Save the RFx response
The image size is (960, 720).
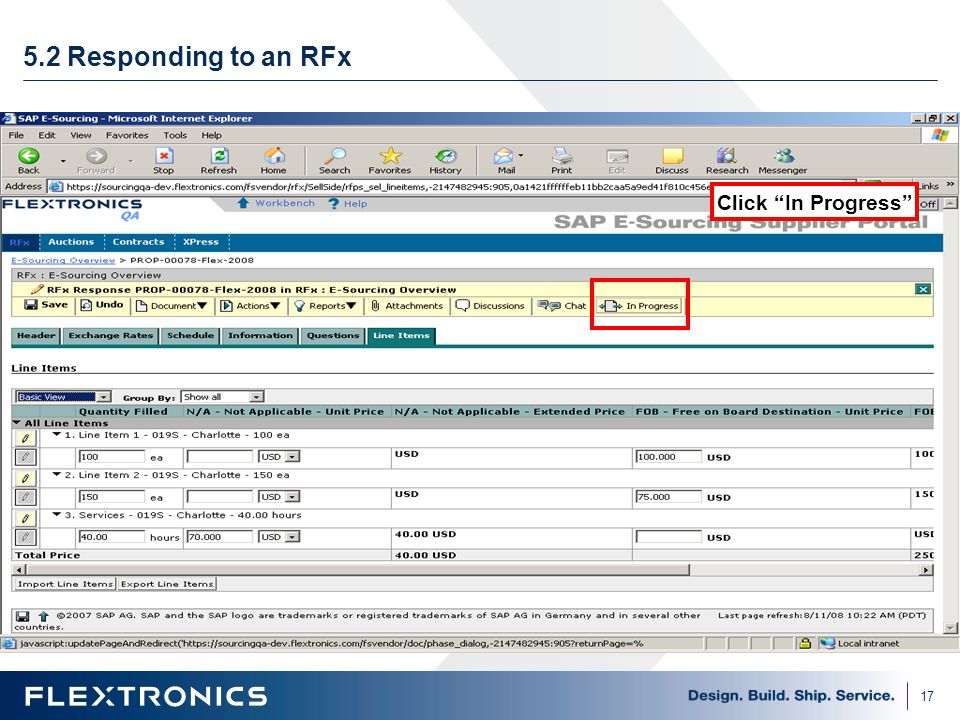[x=46, y=305]
